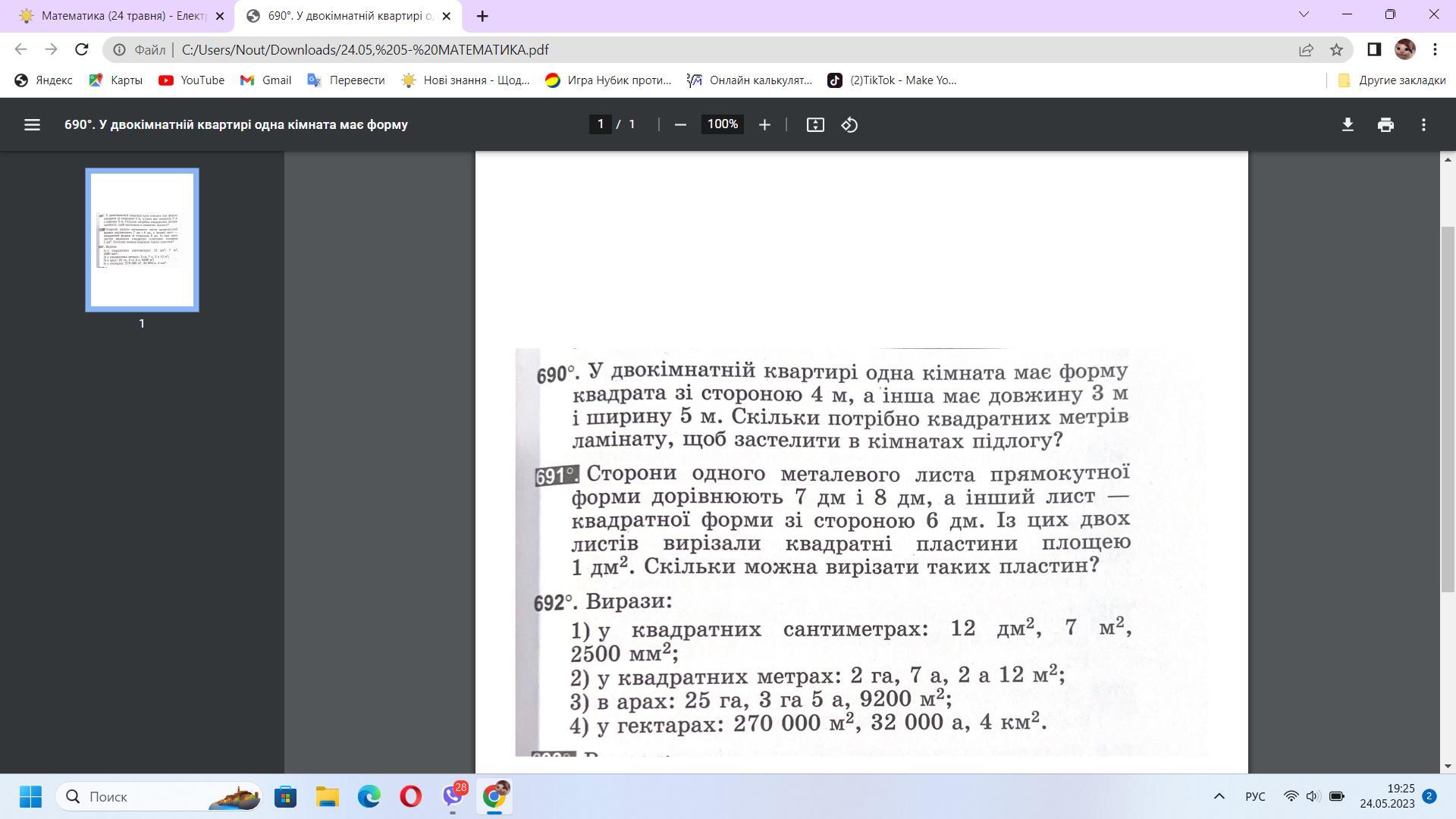Toggle the PDF sidebar hamburger menu
The width and height of the screenshot is (1456, 819).
click(x=32, y=124)
